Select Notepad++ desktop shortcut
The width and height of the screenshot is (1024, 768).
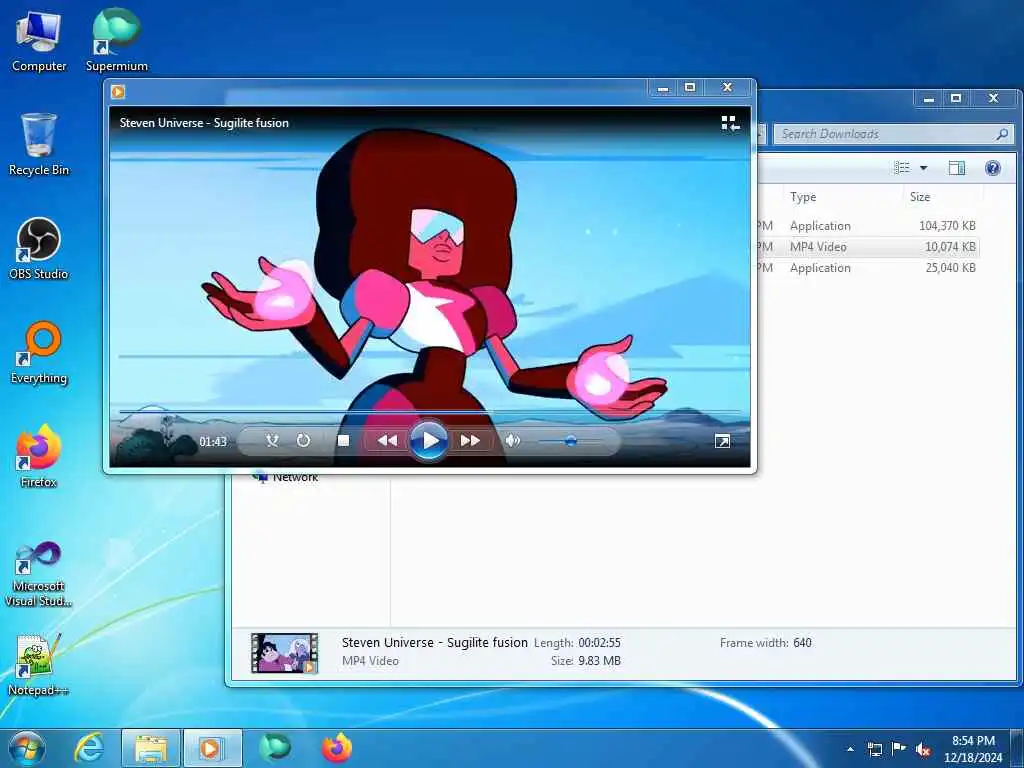pyautogui.click(x=39, y=665)
